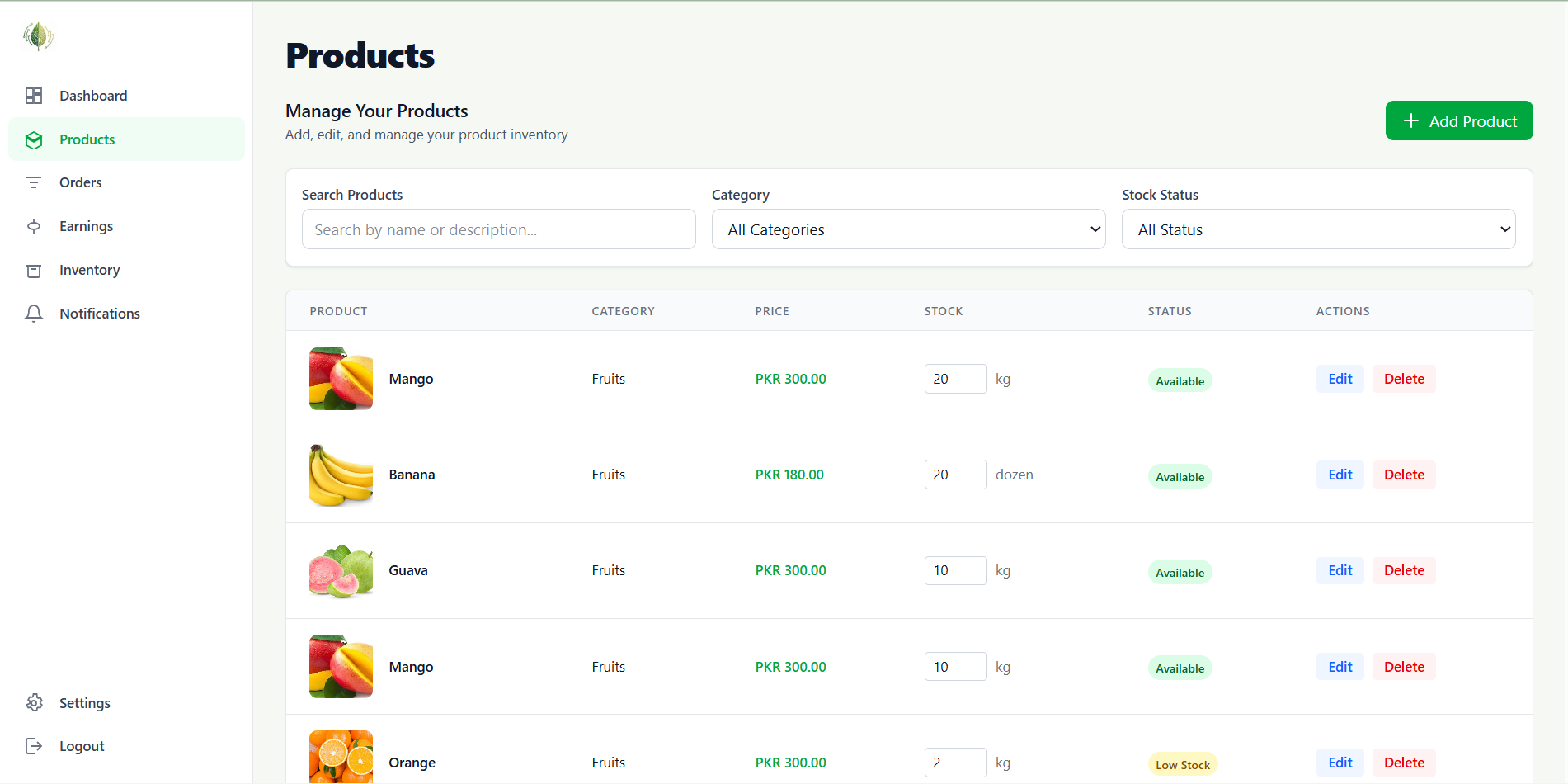Edit the Banana product
Image resolution: width=1568 pixels, height=784 pixels.
point(1340,475)
